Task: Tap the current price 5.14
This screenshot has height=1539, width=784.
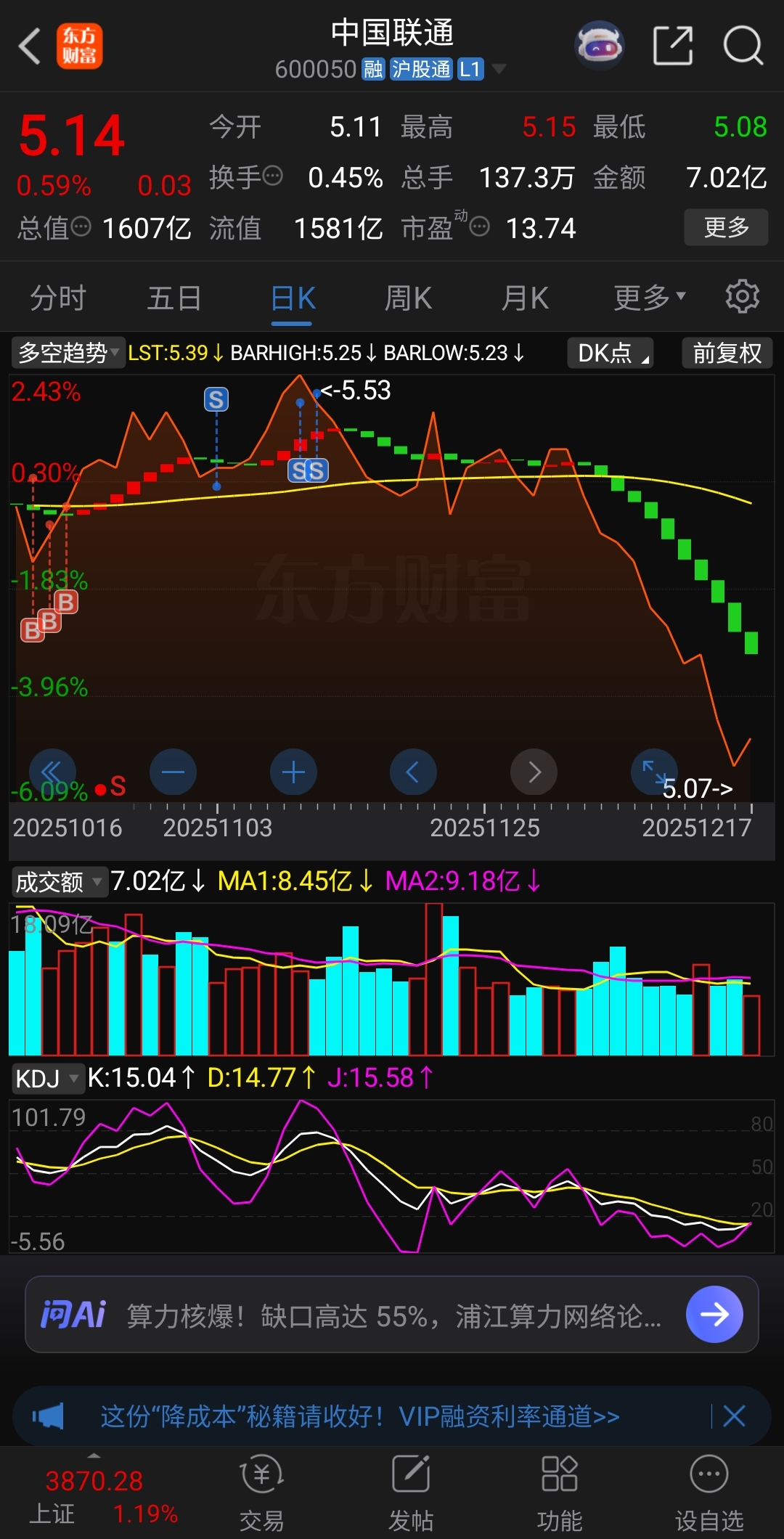Action: 71,136
